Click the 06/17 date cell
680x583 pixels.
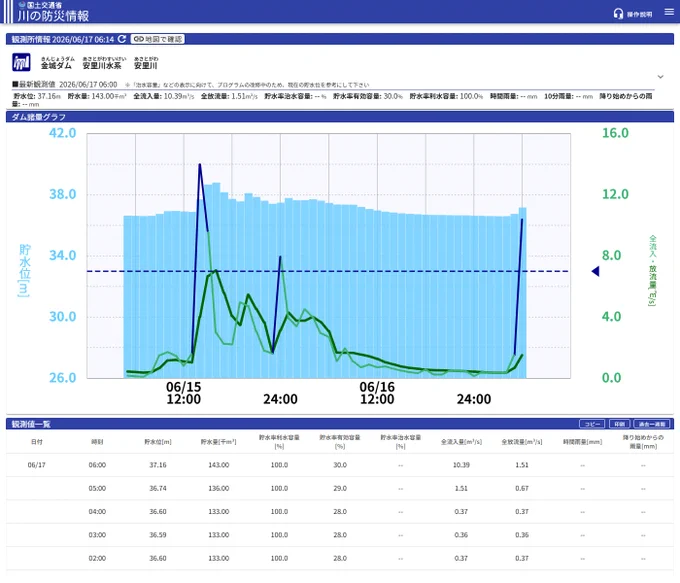click(36, 465)
